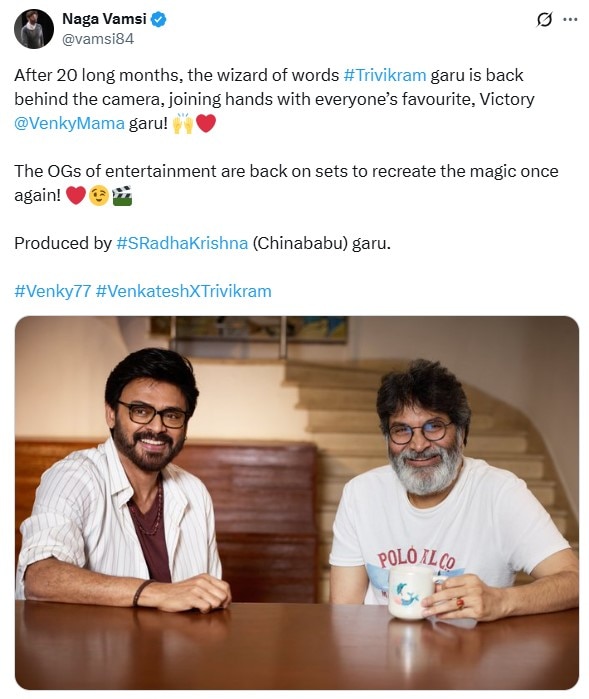Open the Naga Vamsi display name
The height and width of the screenshot is (699, 589).
104,19
